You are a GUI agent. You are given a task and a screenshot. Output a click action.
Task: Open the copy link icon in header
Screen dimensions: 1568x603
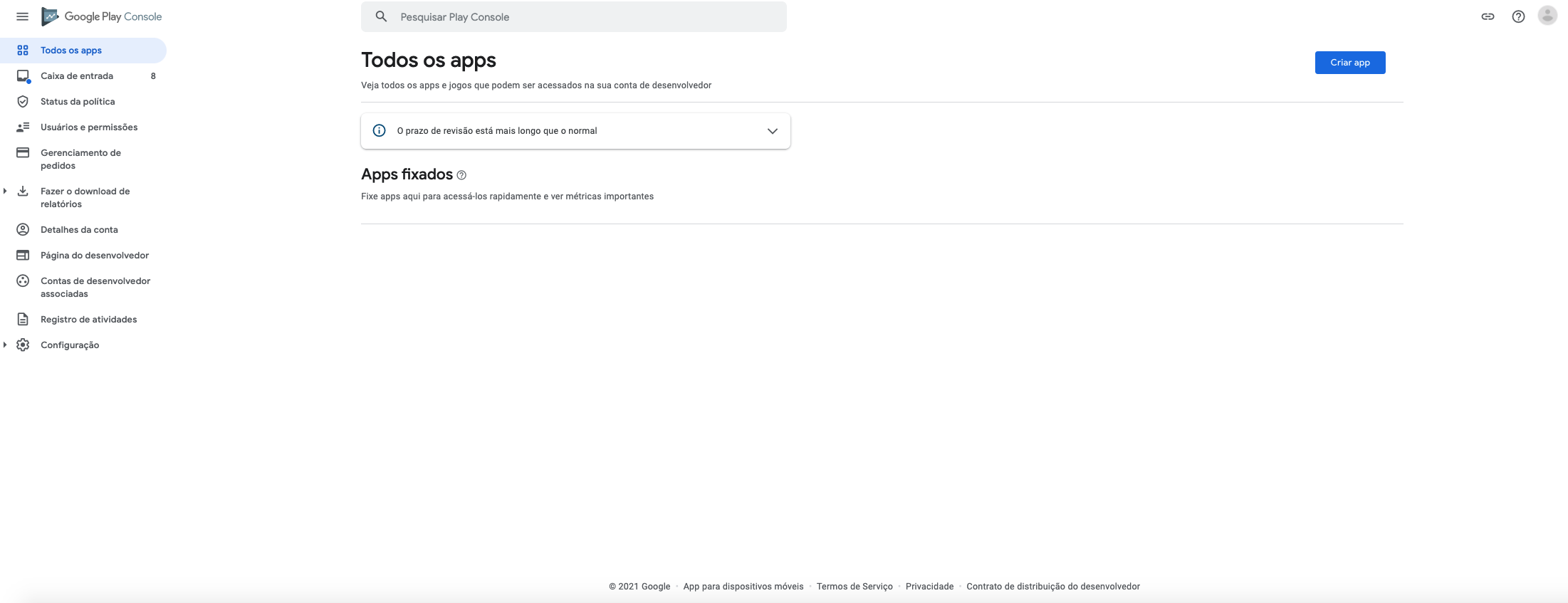[x=1488, y=16]
